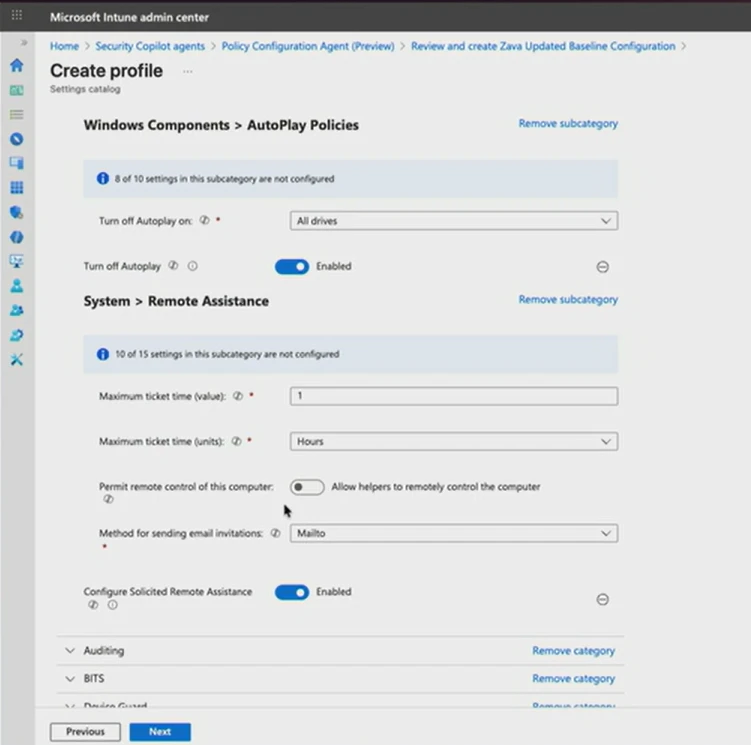Remove category link for Auditing
751x745 pixels.
coord(573,651)
